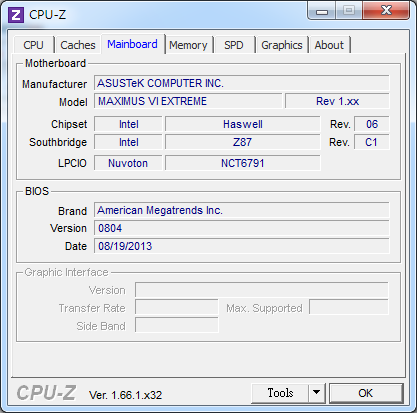This screenshot has height=413, width=417.
Task: Click the Chipset vendor Intel field
Action: click(128, 124)
